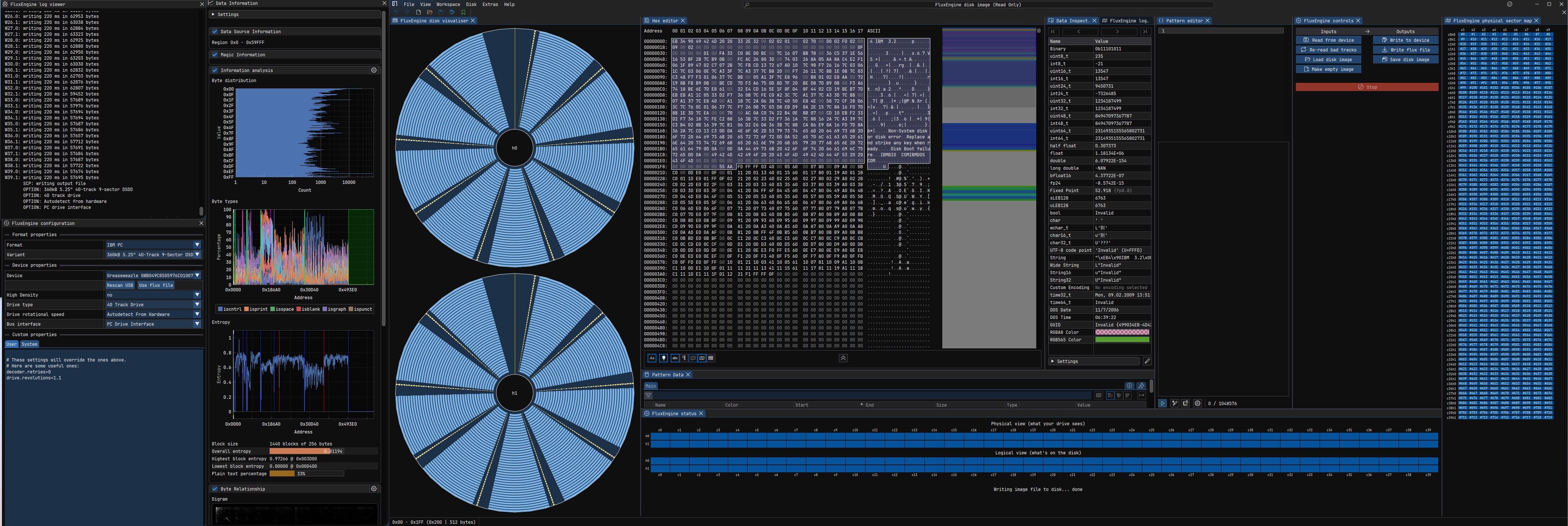Click the green RGB565 Color swatch
This screenshot has width=1568, height=526.
point(1122,340)
